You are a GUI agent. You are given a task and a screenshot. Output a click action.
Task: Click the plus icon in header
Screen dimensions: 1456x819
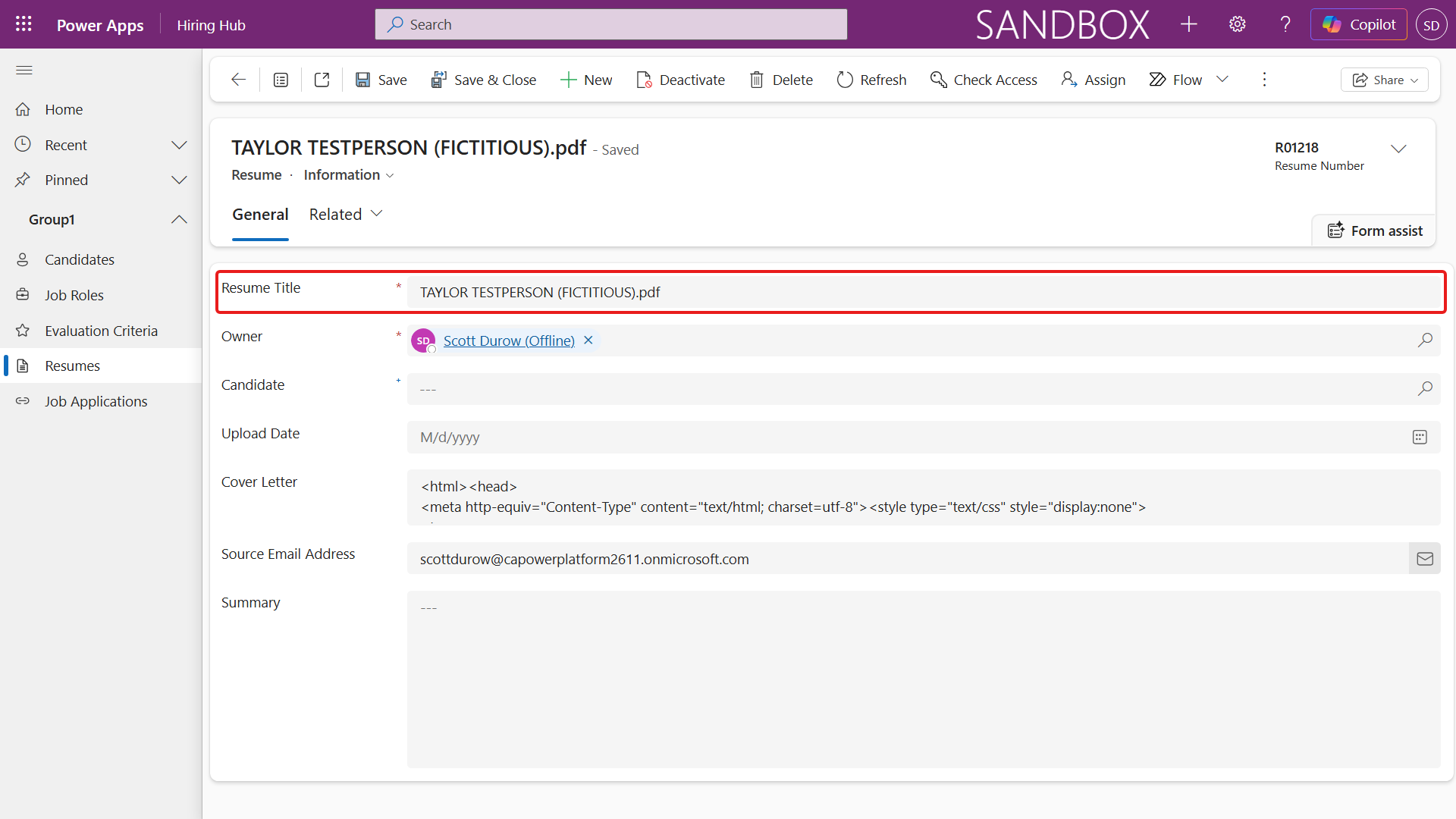(x=1188, y=24)
